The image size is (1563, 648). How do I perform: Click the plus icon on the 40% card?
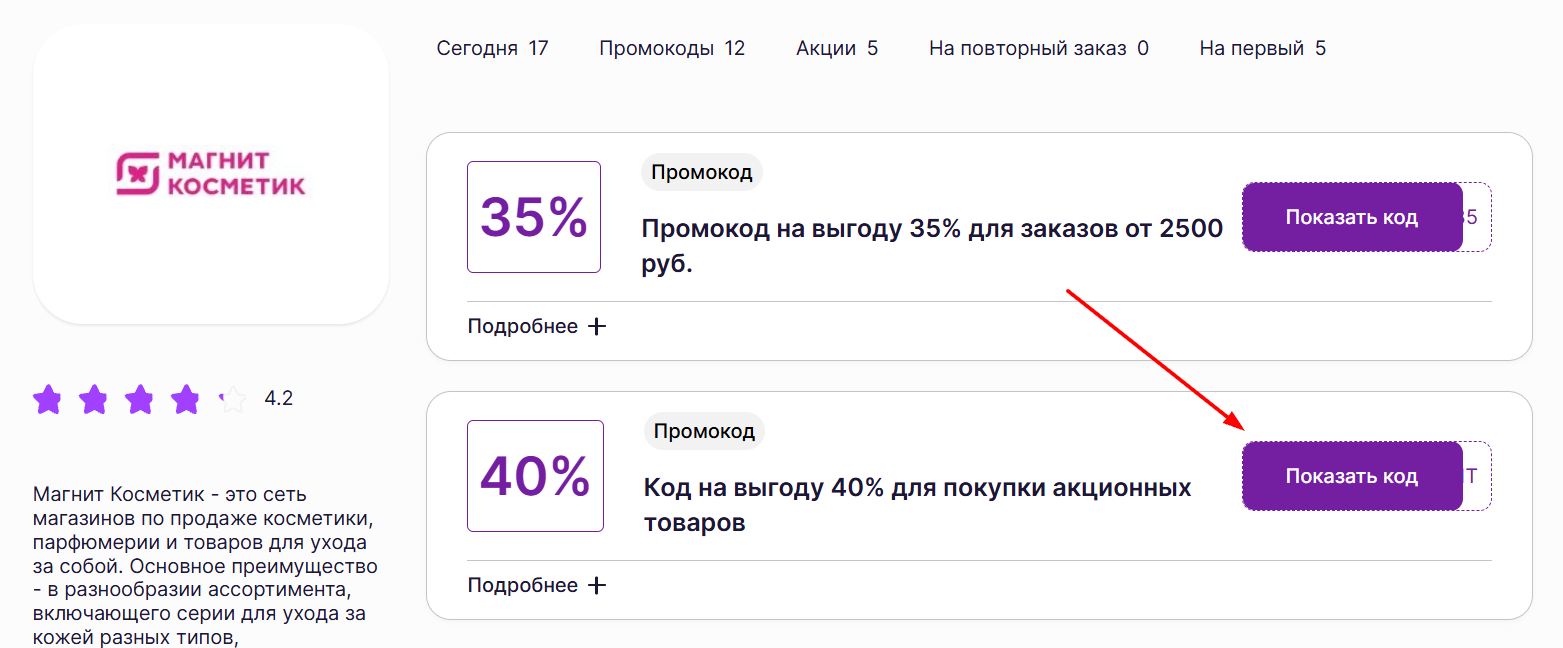point(595,584)
